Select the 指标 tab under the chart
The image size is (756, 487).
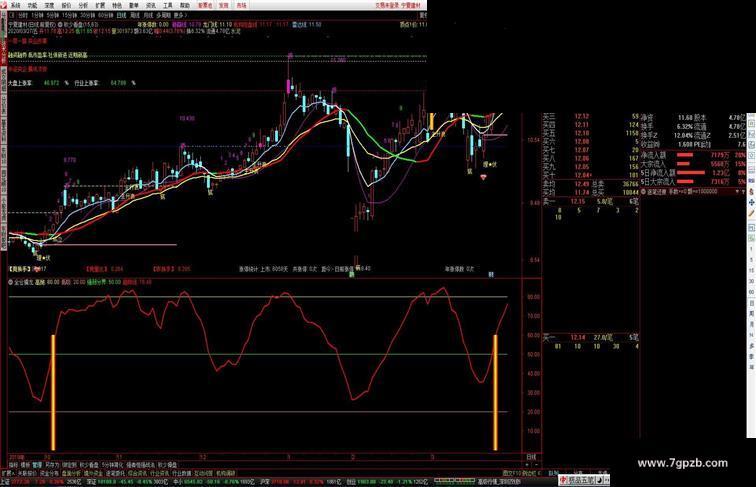tap(13, 465)
